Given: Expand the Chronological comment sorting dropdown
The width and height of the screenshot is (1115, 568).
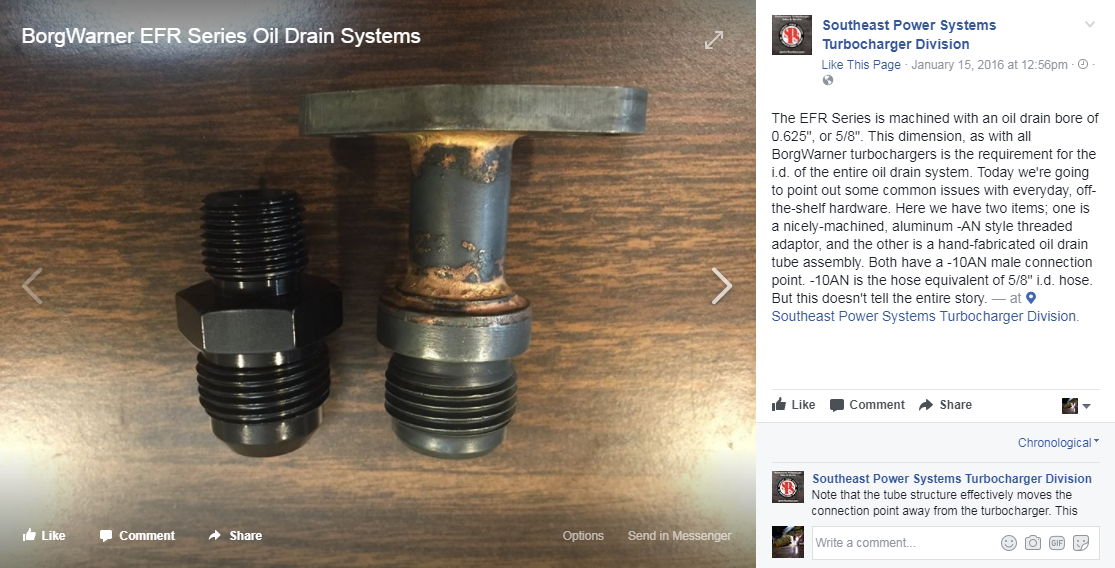Looking at the screenshot, I should 1058,442.
